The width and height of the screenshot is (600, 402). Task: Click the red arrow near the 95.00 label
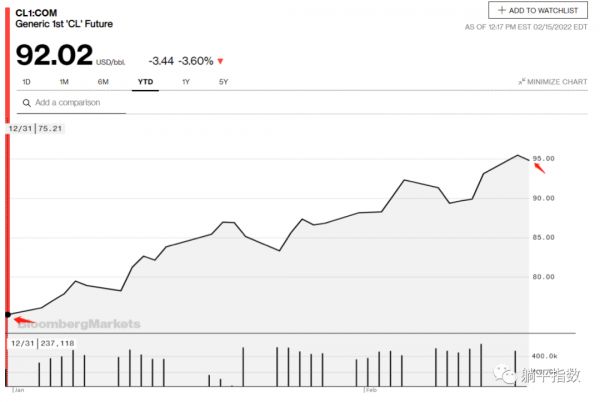click(539, 167)
